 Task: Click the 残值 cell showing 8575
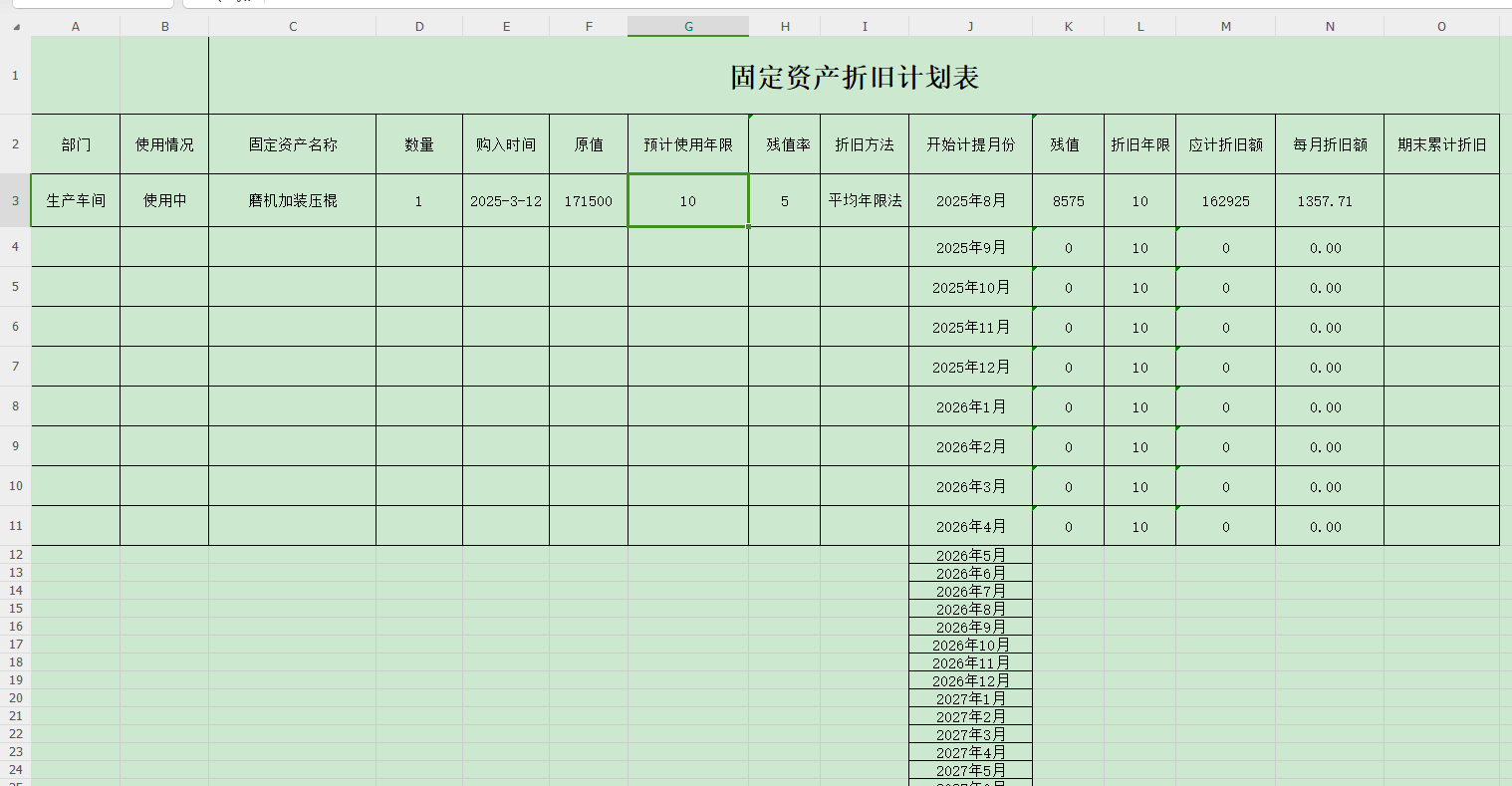point(1068,201)
